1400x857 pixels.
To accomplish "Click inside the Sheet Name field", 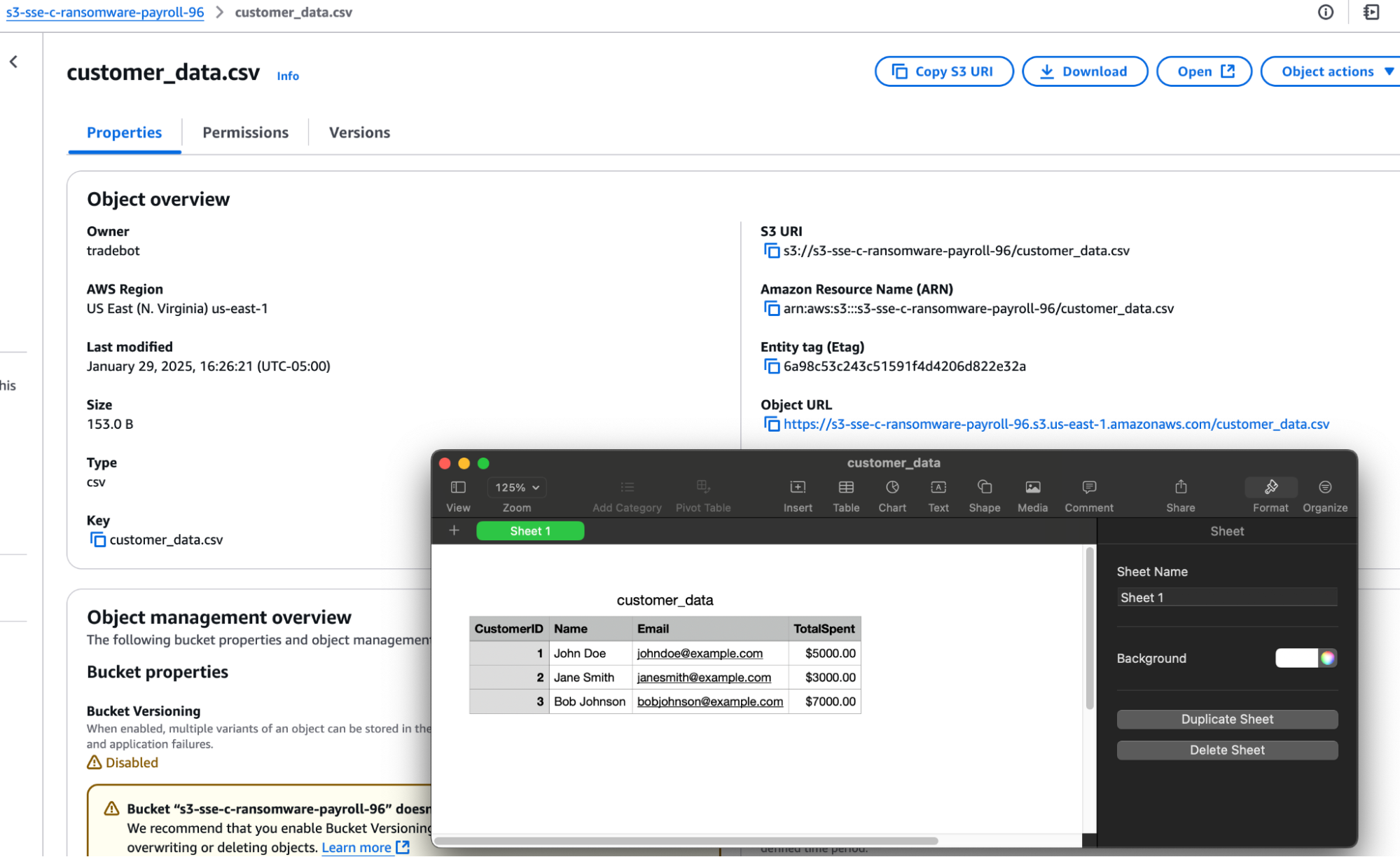I will pos(1226,597).
